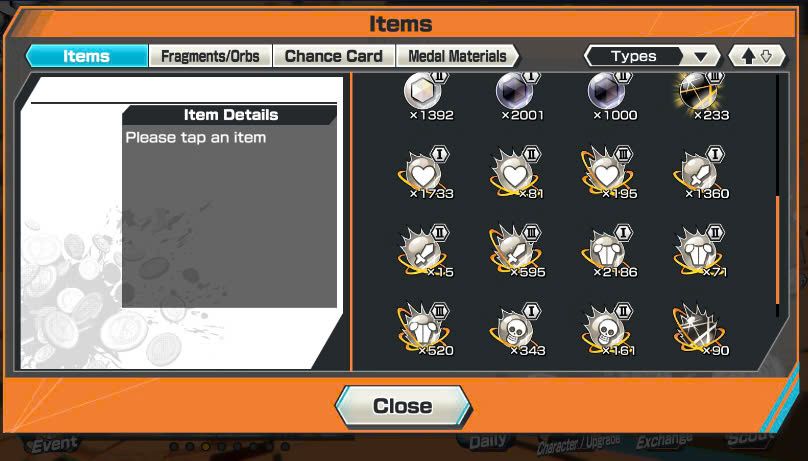Click the Types dropdown arrow
Viewport: 808px width, 461px height.
point(701,57)
